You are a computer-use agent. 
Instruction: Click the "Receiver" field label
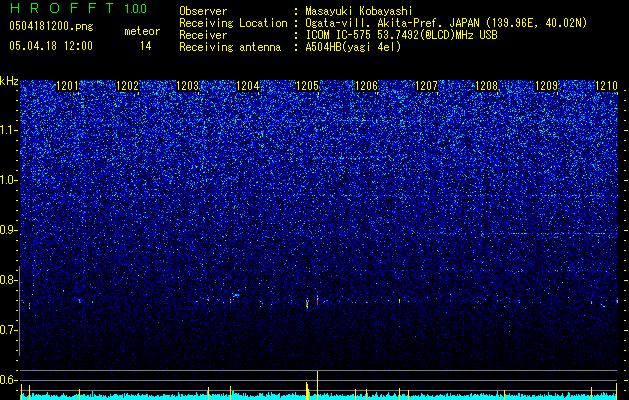pos(203,35)
